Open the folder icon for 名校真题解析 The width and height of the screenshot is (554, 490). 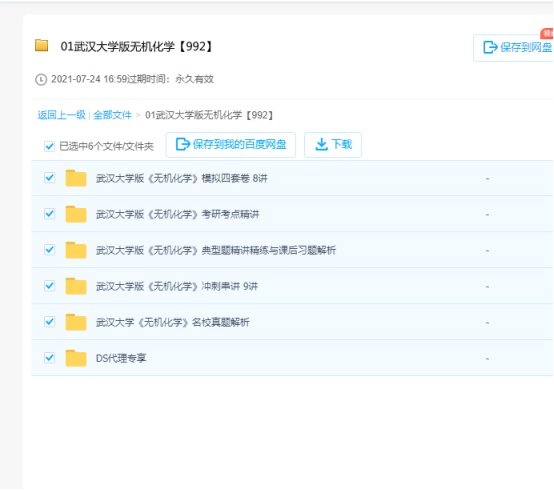76,322
